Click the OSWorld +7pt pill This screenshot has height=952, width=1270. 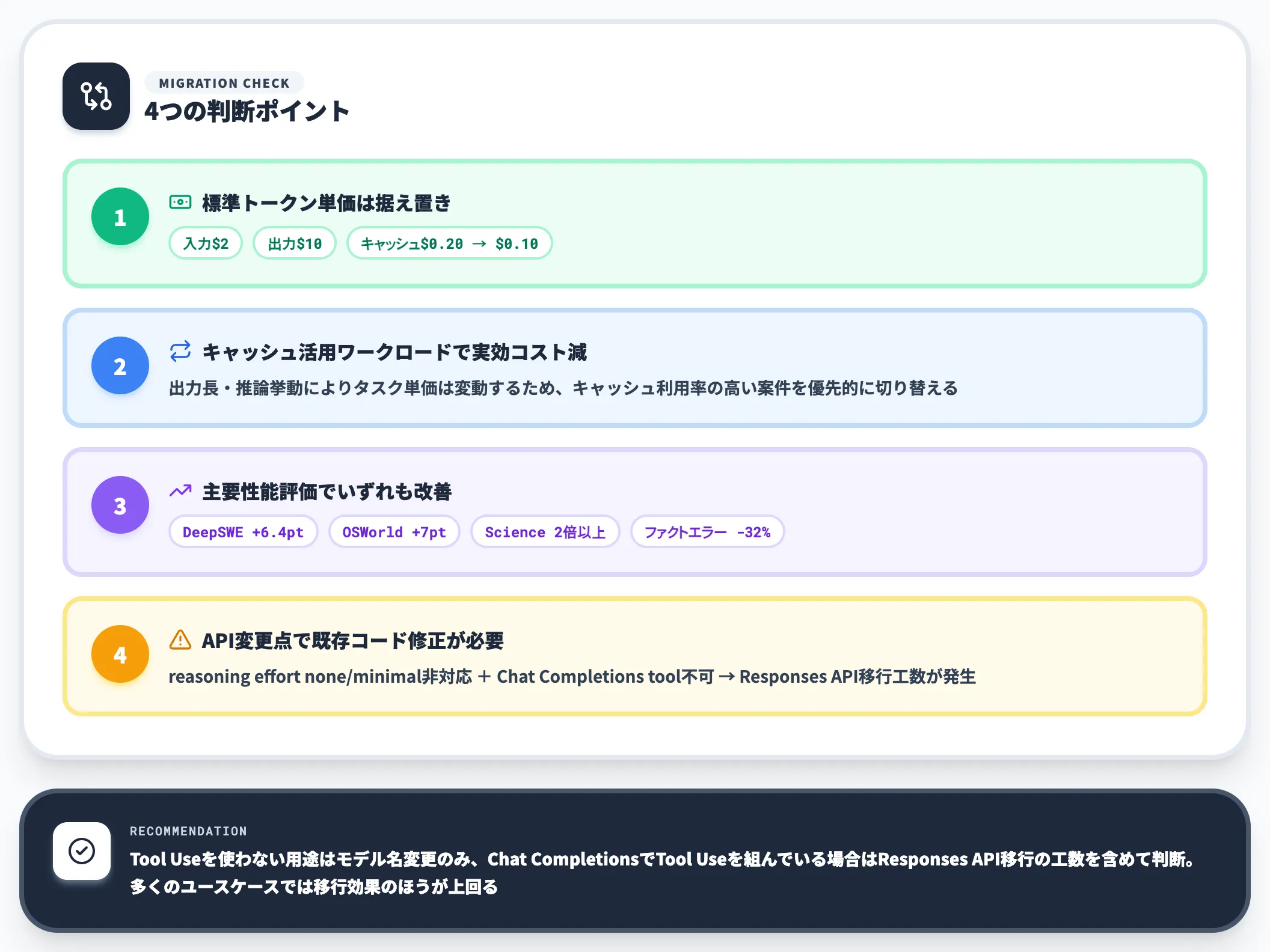pyautogui.click(x=394, y=532)
